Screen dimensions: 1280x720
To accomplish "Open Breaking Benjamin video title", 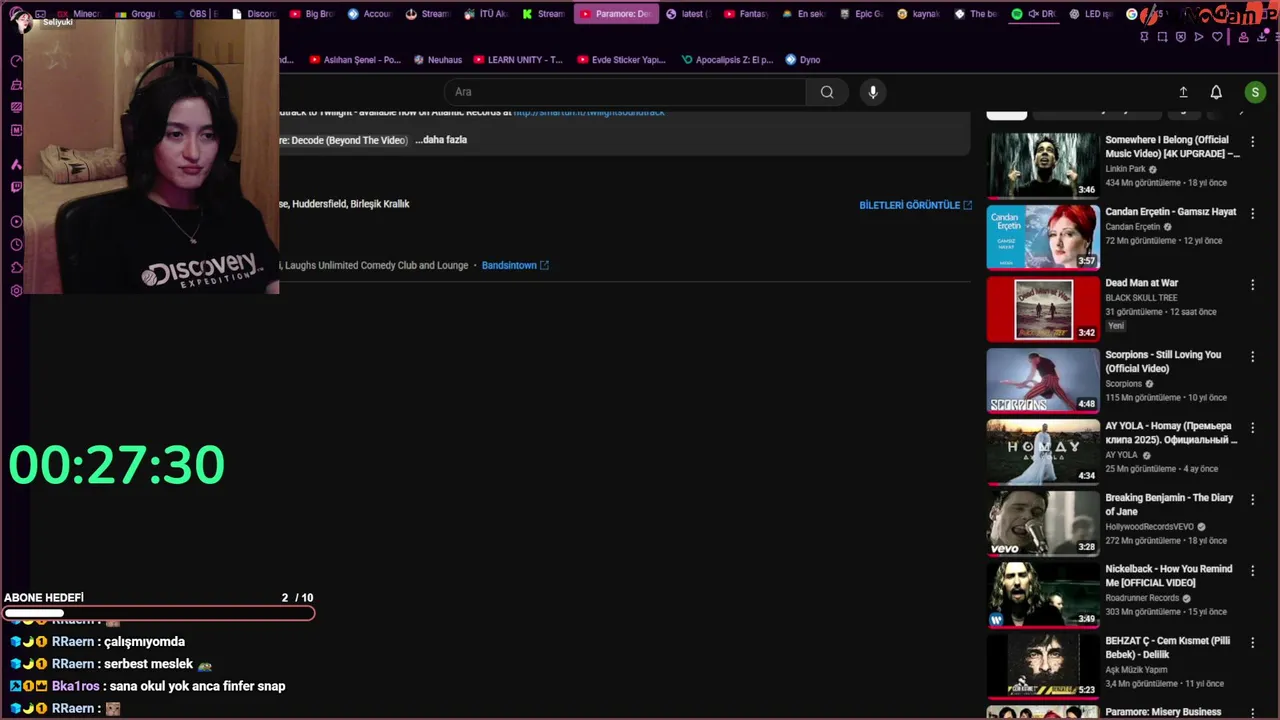I will click(x=1169, y=504).
